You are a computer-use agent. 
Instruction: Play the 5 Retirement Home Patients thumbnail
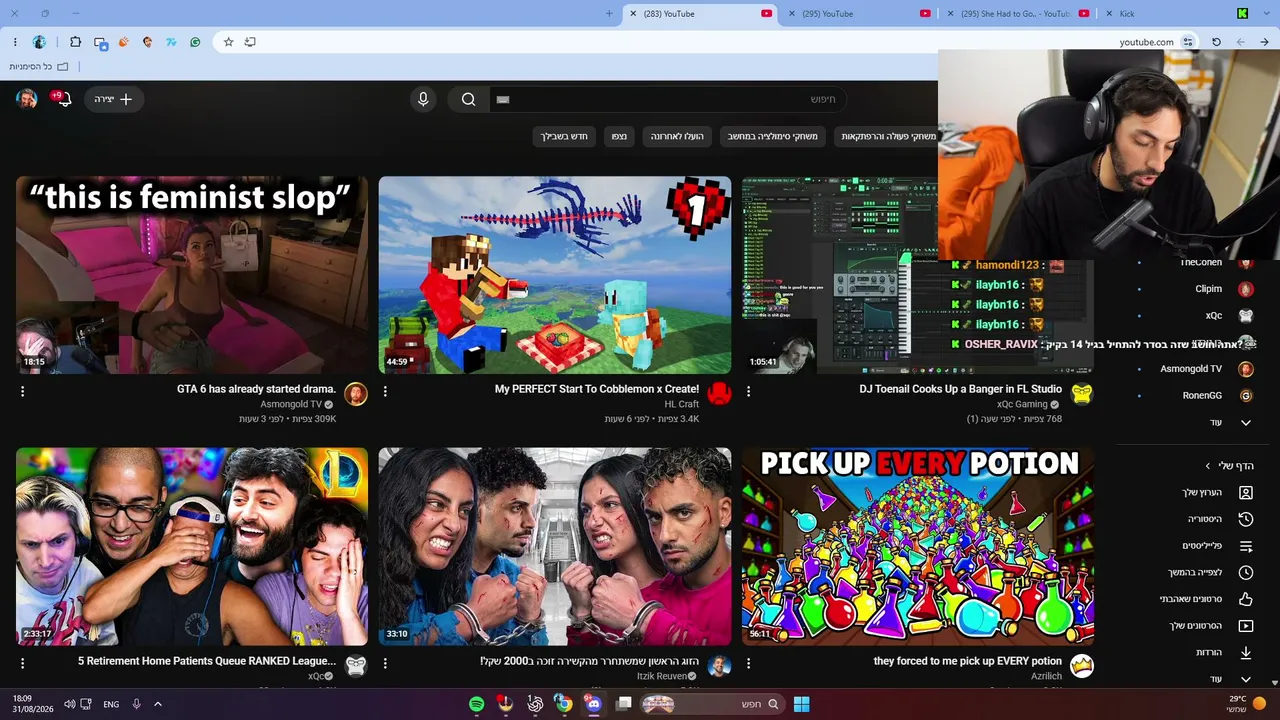[x=192, y=546]
